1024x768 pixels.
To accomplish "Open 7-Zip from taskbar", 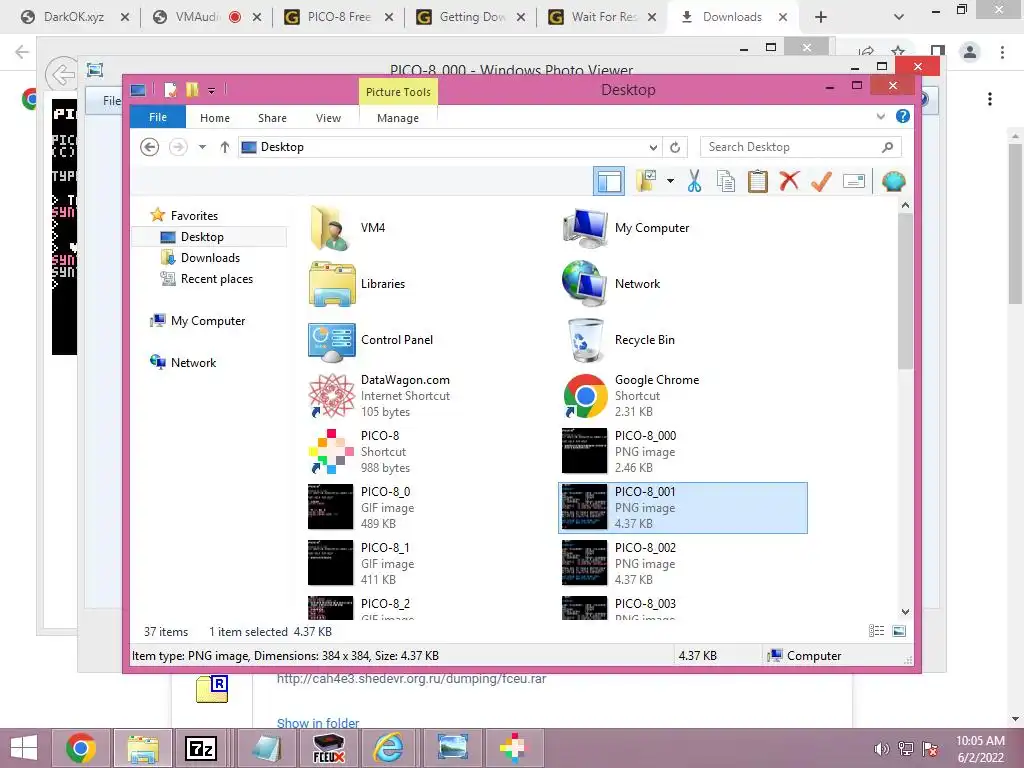I will tap(201, 748).
